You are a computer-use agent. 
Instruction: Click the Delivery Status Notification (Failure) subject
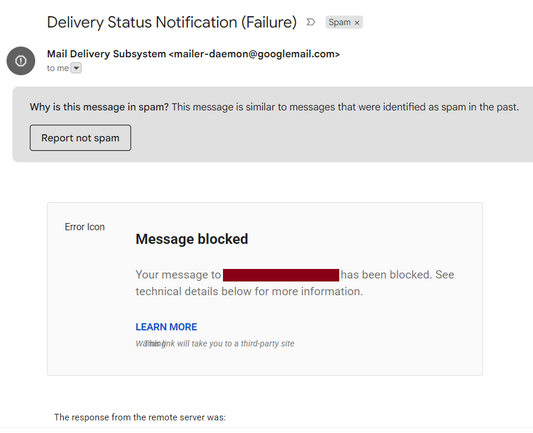pyautogui.click(x=172, y=22)
